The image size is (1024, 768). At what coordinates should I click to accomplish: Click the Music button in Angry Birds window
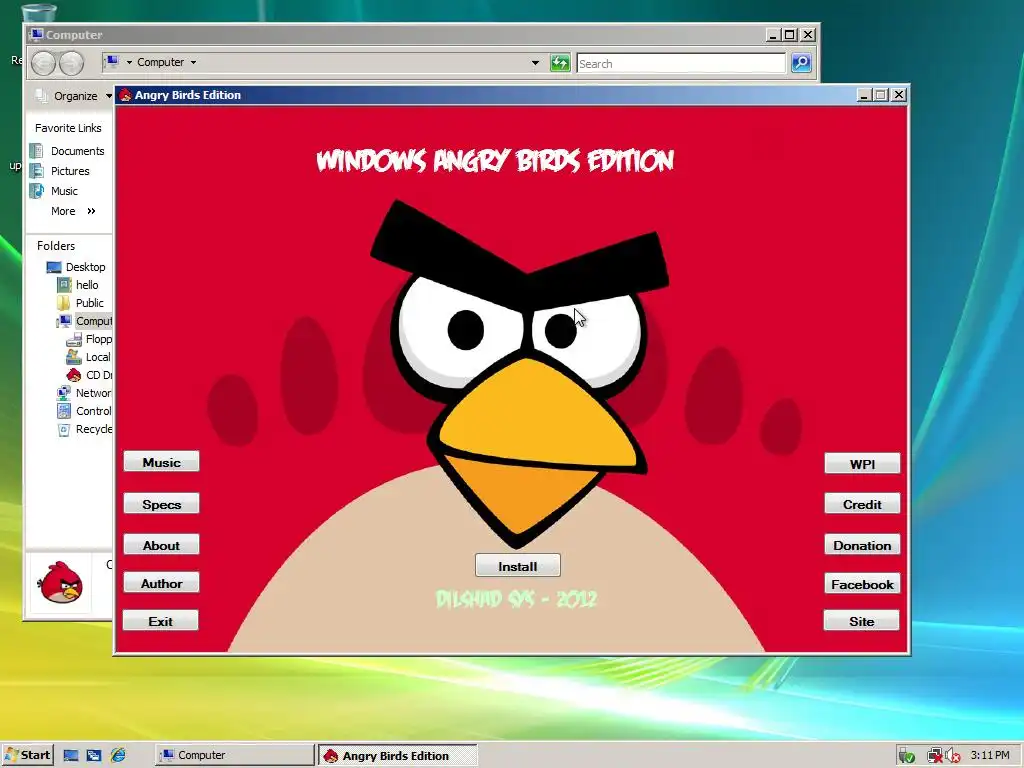(x=161, y=462)
